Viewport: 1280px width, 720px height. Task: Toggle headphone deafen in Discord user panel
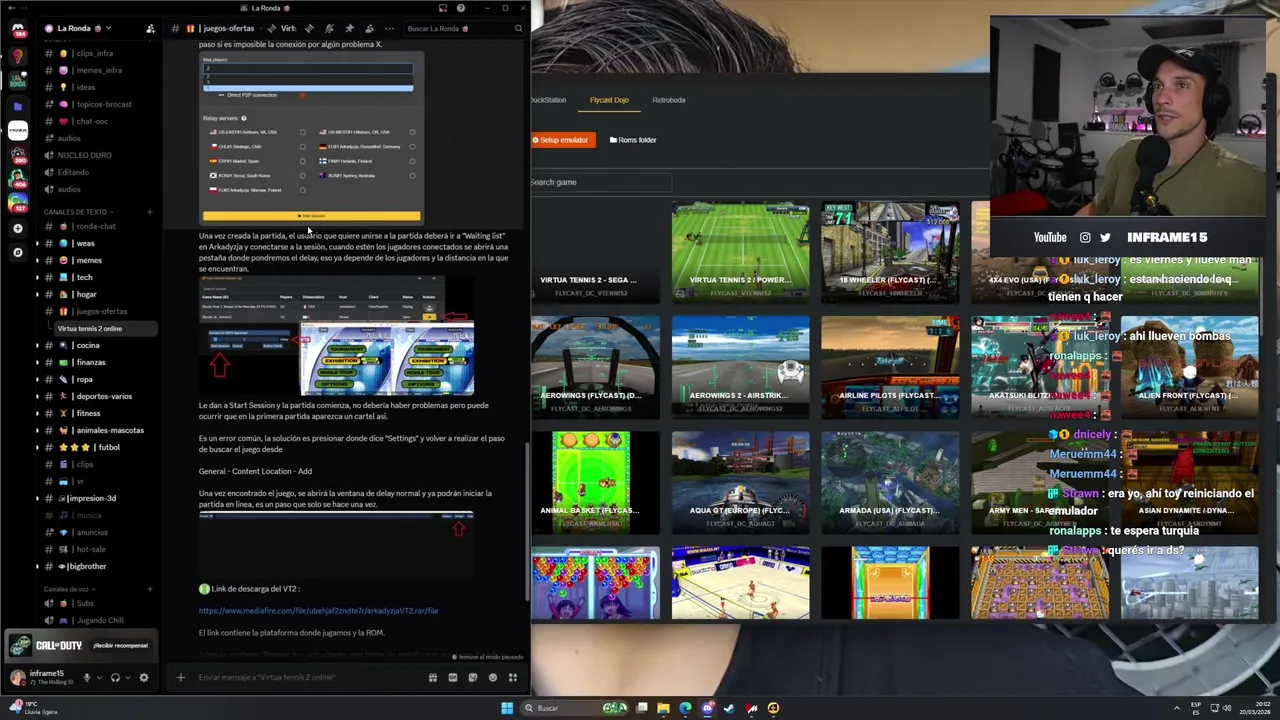pyautogui.click(x=115, y=677)
